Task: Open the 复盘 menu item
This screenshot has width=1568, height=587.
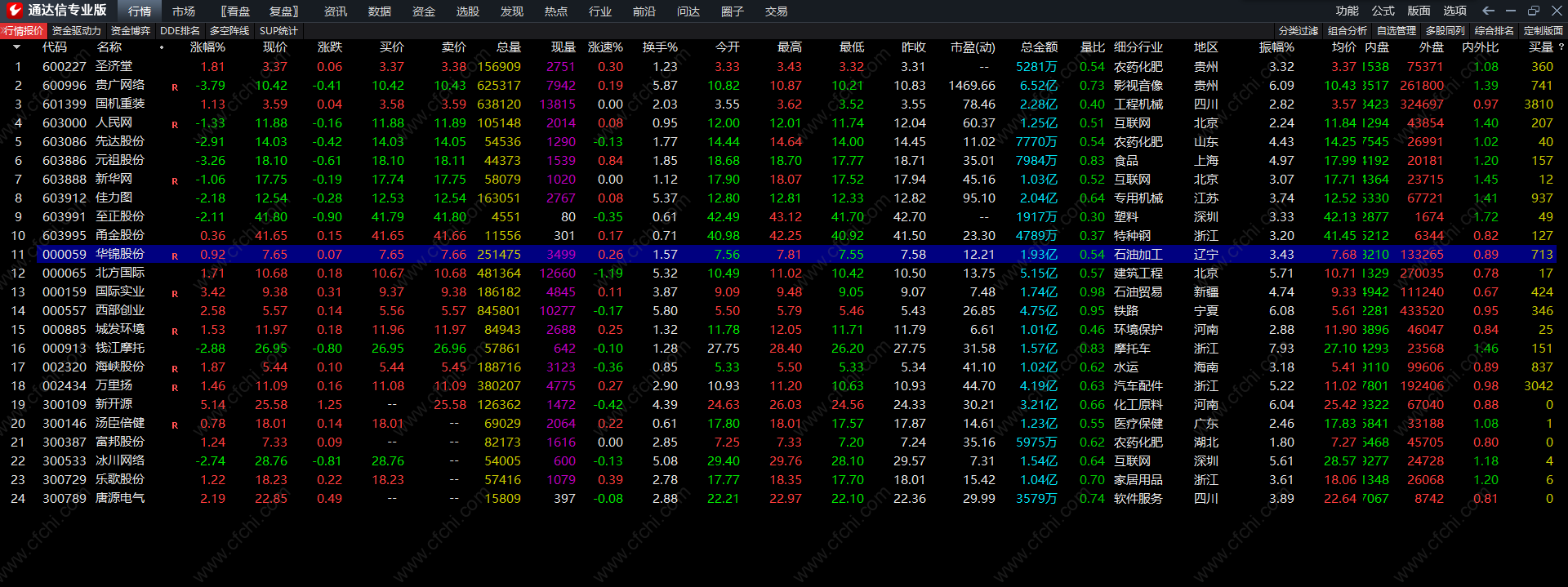Action: click(284, 11)
